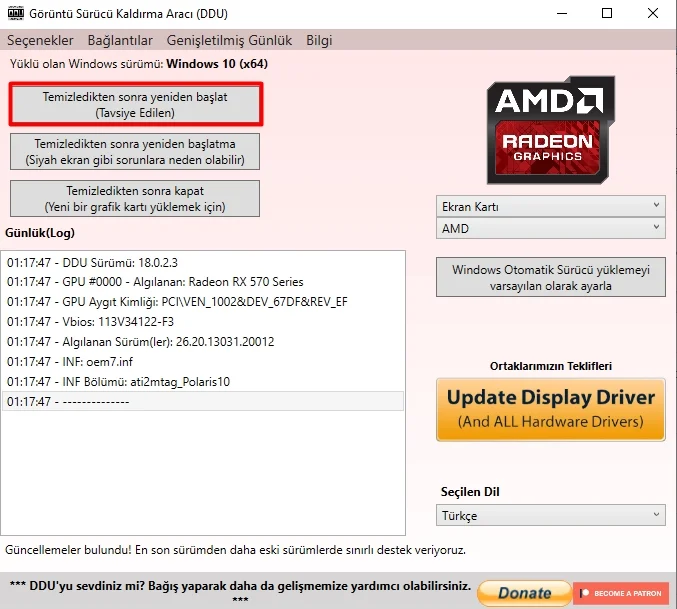Minimize the DDU window

(x=562, y=14)
